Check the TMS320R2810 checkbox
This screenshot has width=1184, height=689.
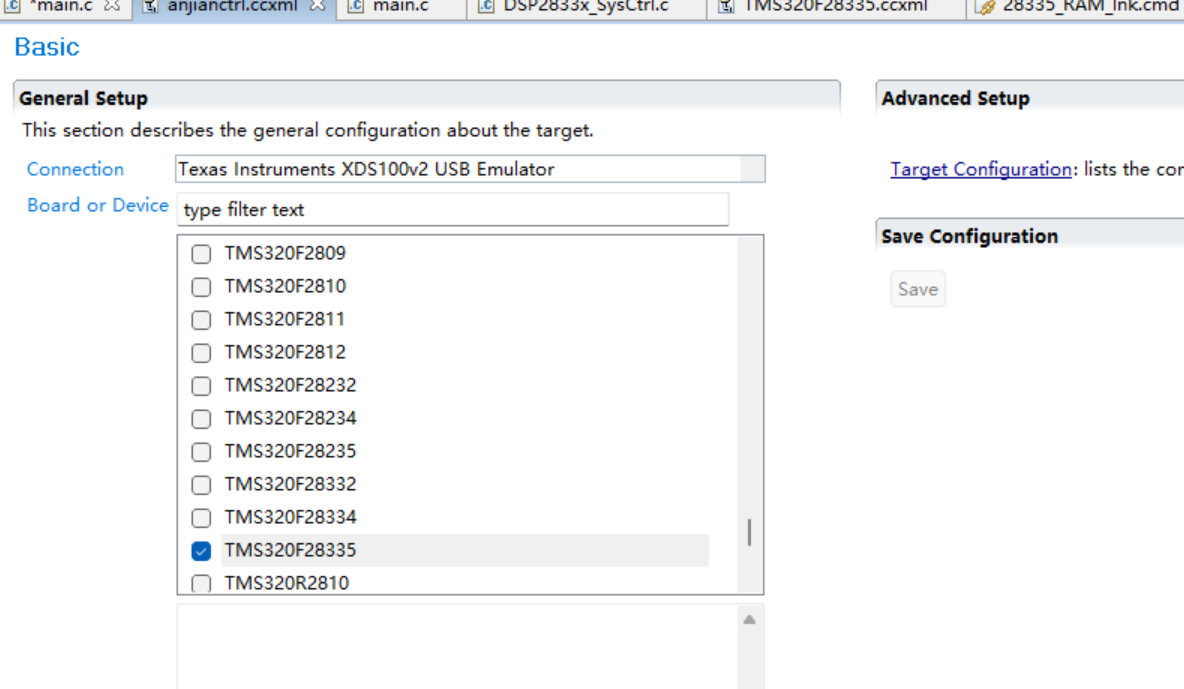click(x=201, y=584)
